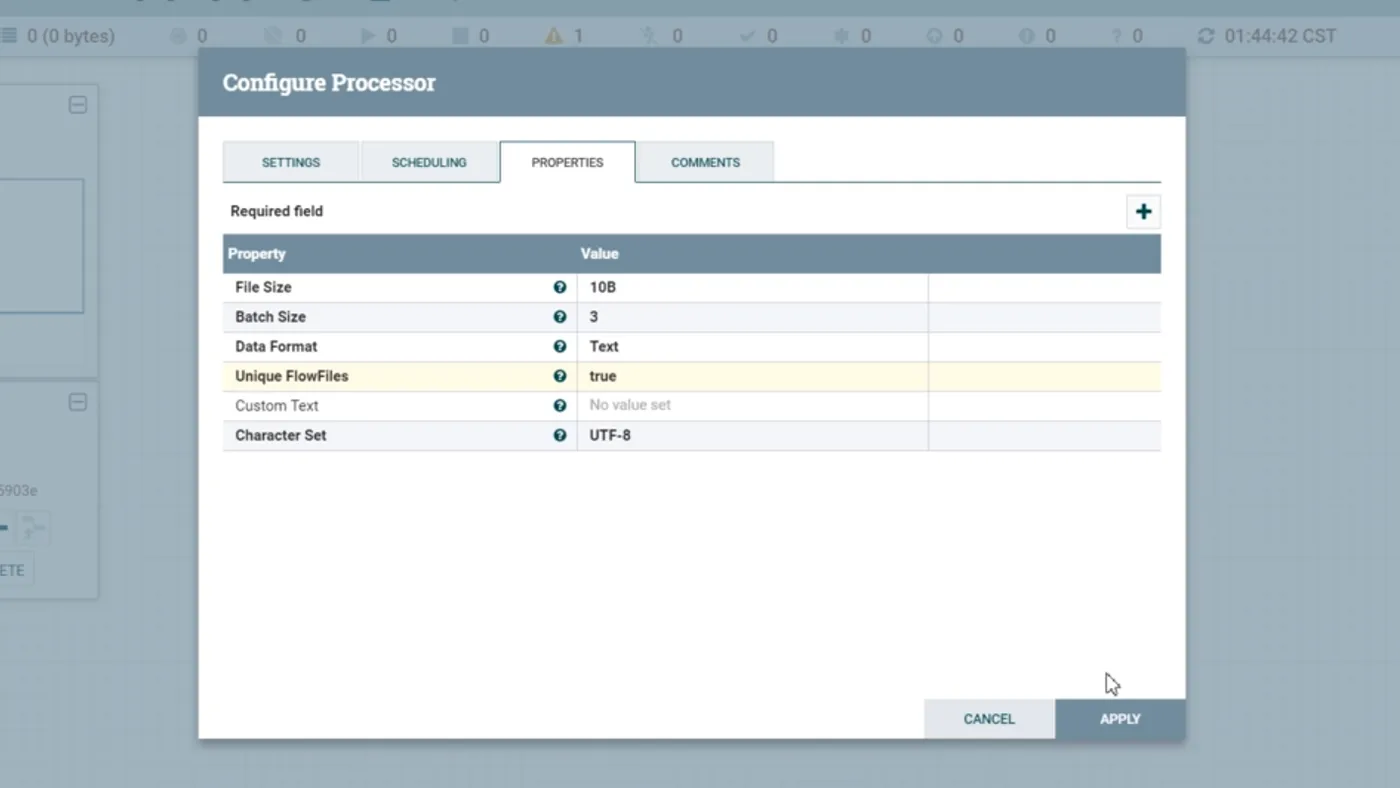Click the 'Configure Processor' dialog title
This screenshot has width=1400, height=788.
329,83
